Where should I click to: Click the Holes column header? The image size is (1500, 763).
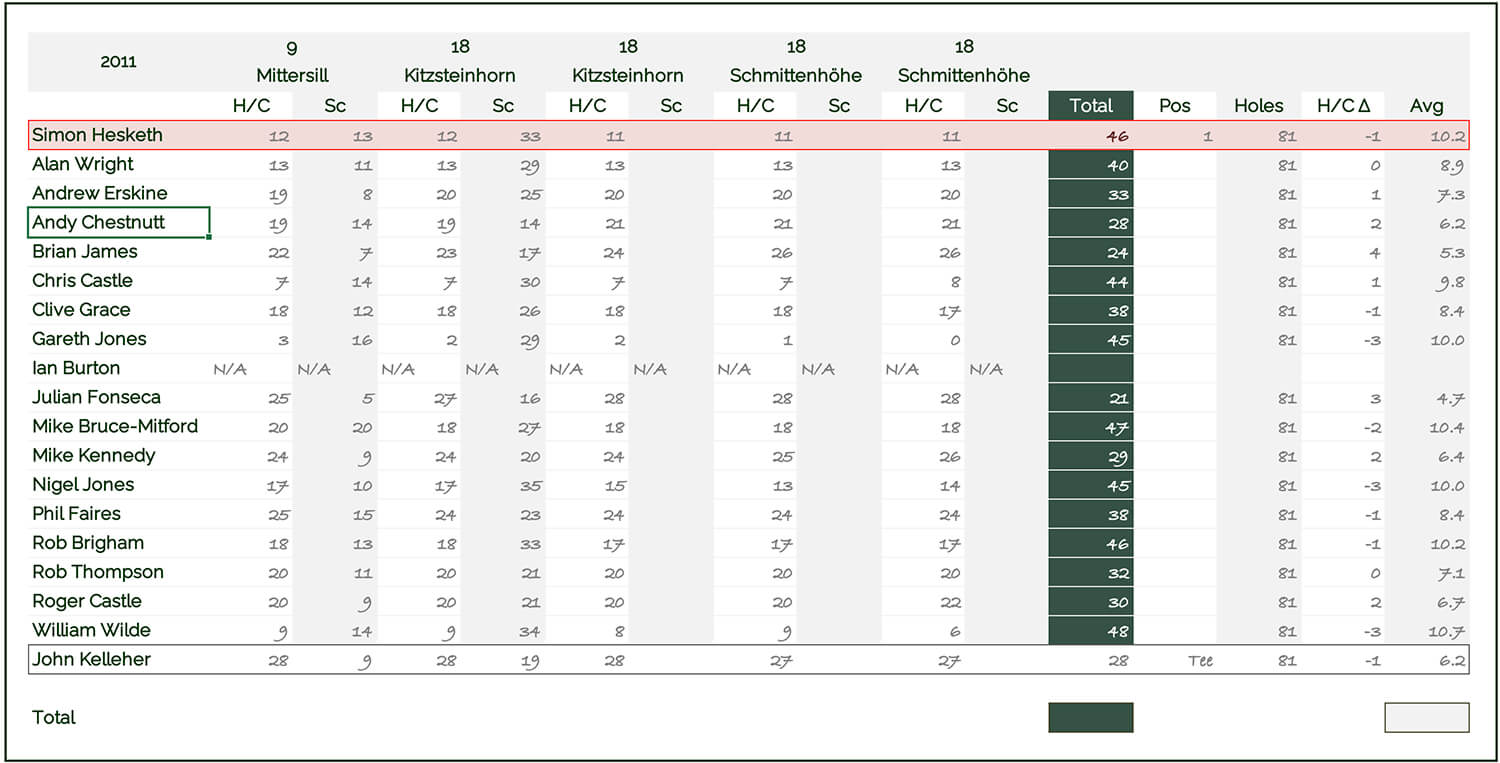[x=1259, y=105]
